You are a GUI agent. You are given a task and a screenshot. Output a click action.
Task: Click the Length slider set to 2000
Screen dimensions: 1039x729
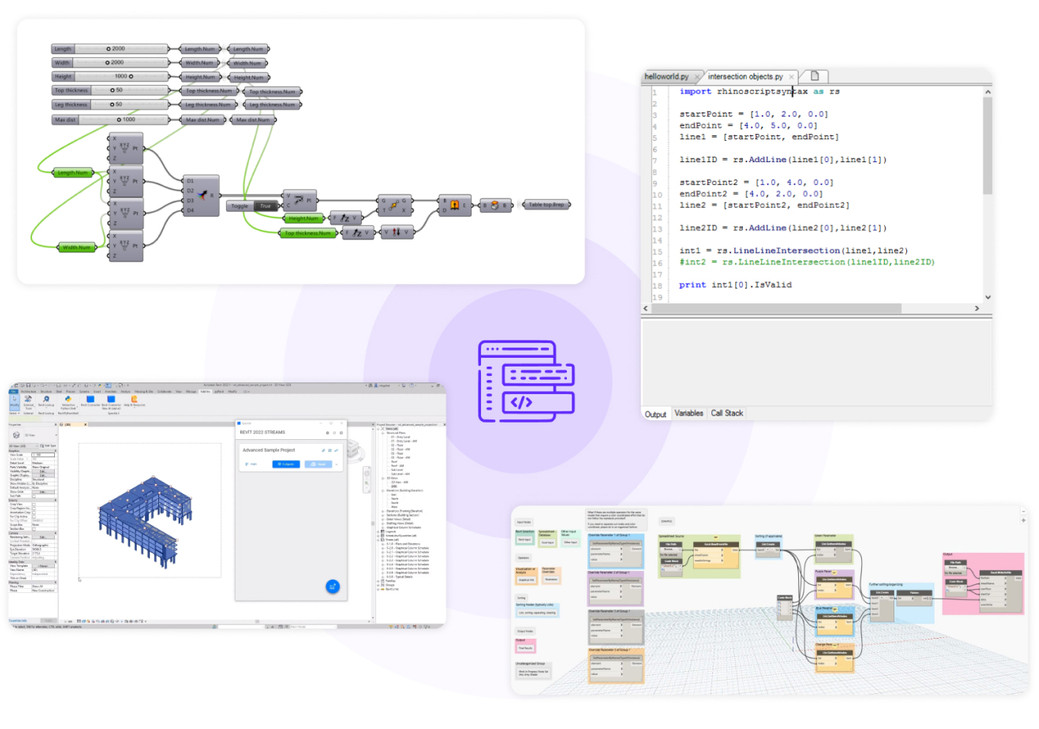tap(110, 48)
